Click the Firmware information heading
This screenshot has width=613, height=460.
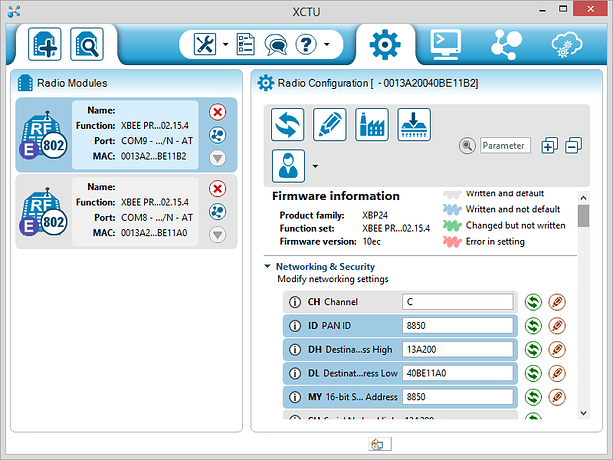click(x=336, y=196)
